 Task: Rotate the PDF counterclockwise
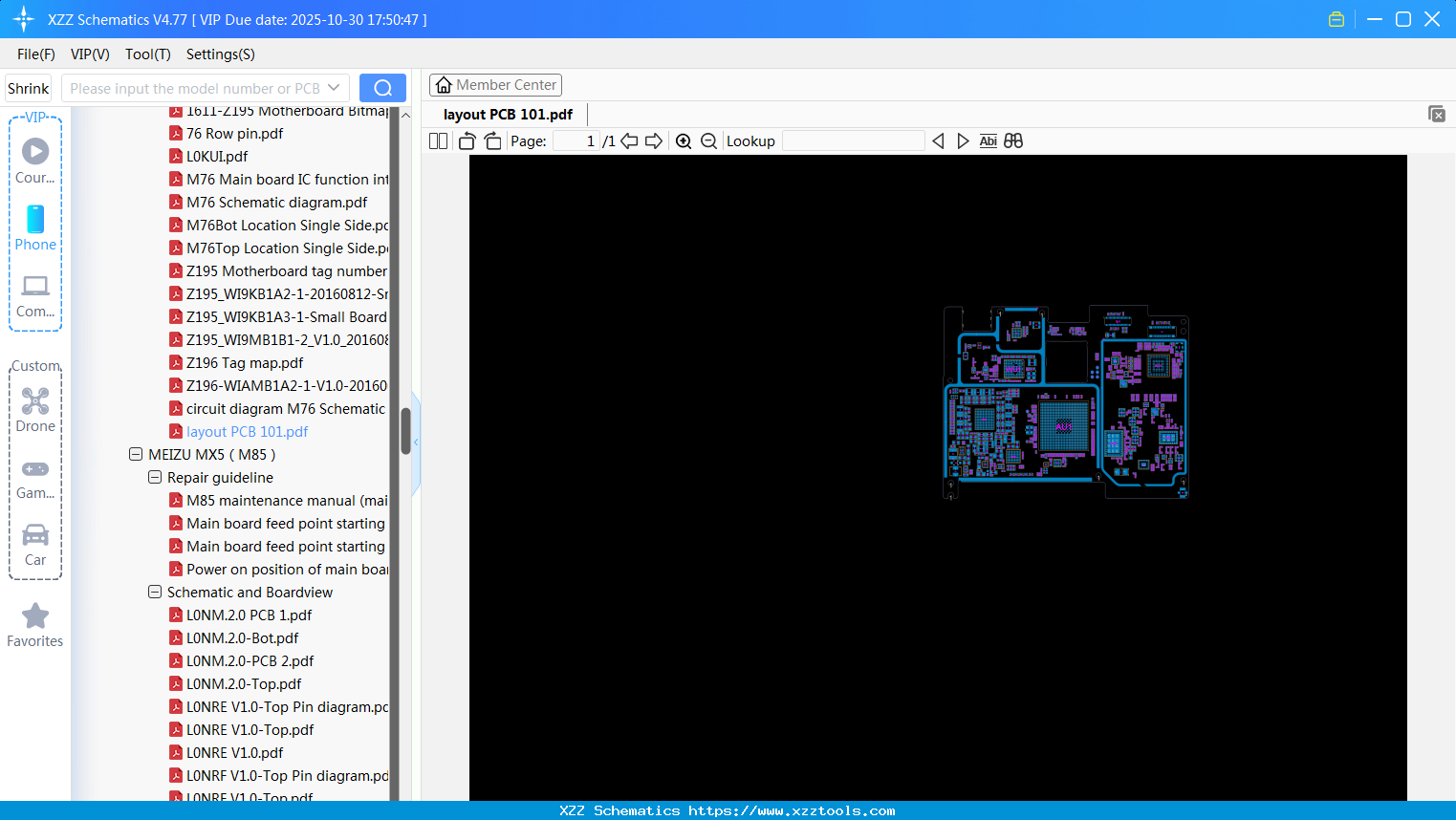tap(466, 140)
